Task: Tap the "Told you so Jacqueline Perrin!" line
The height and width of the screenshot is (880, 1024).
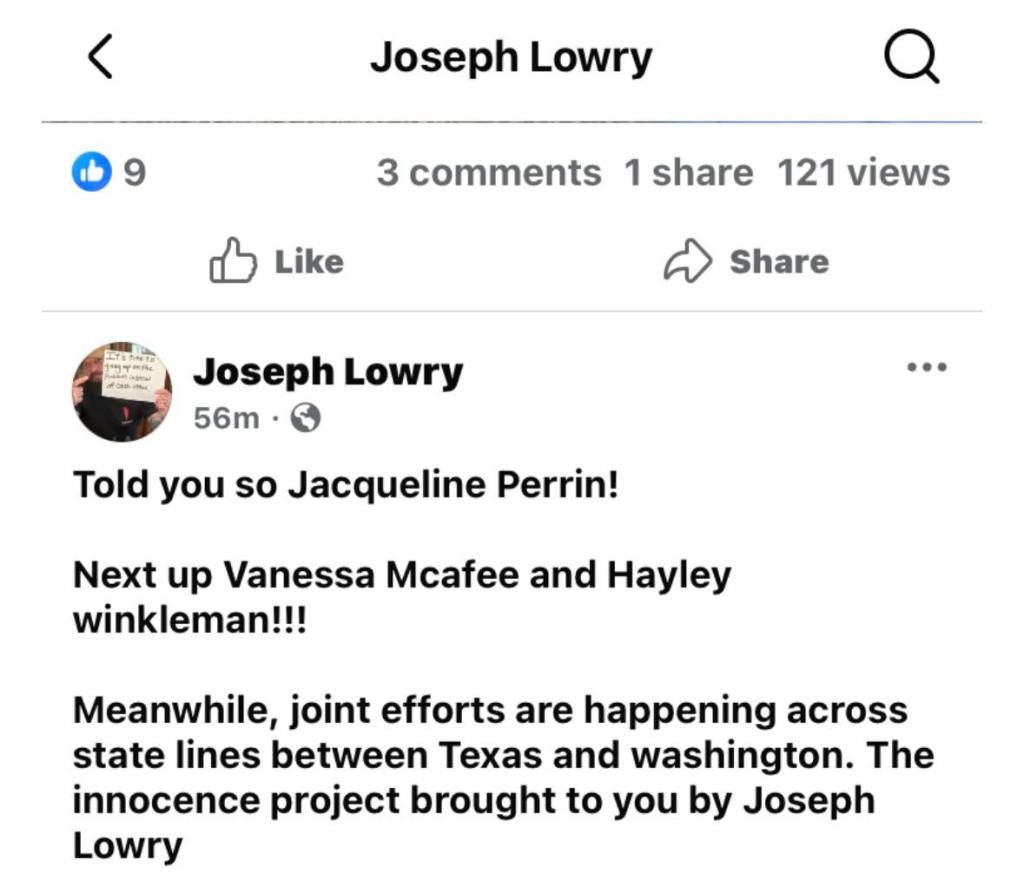Action: pos(346,486)
